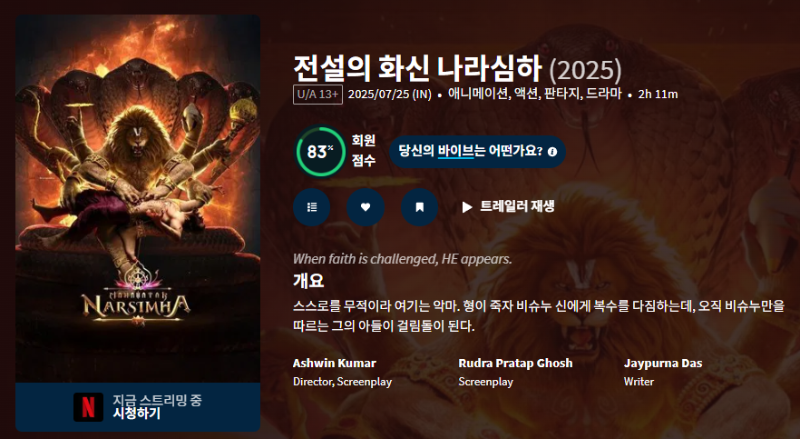Click the add-to-list icon button
Viewport: 800px width, 439px height.
[312, 207]
